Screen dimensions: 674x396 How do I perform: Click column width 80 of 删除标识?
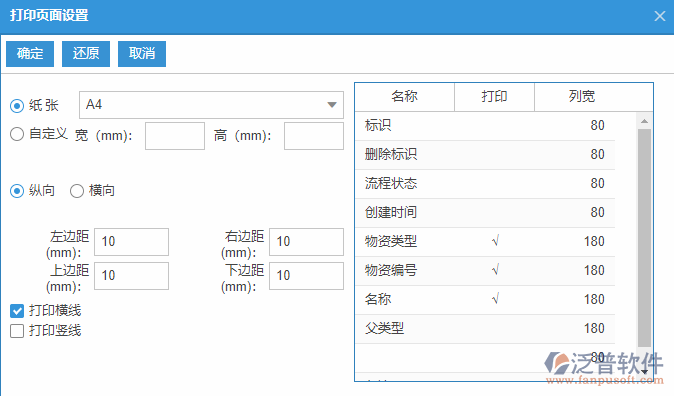(x=597, y=154)
